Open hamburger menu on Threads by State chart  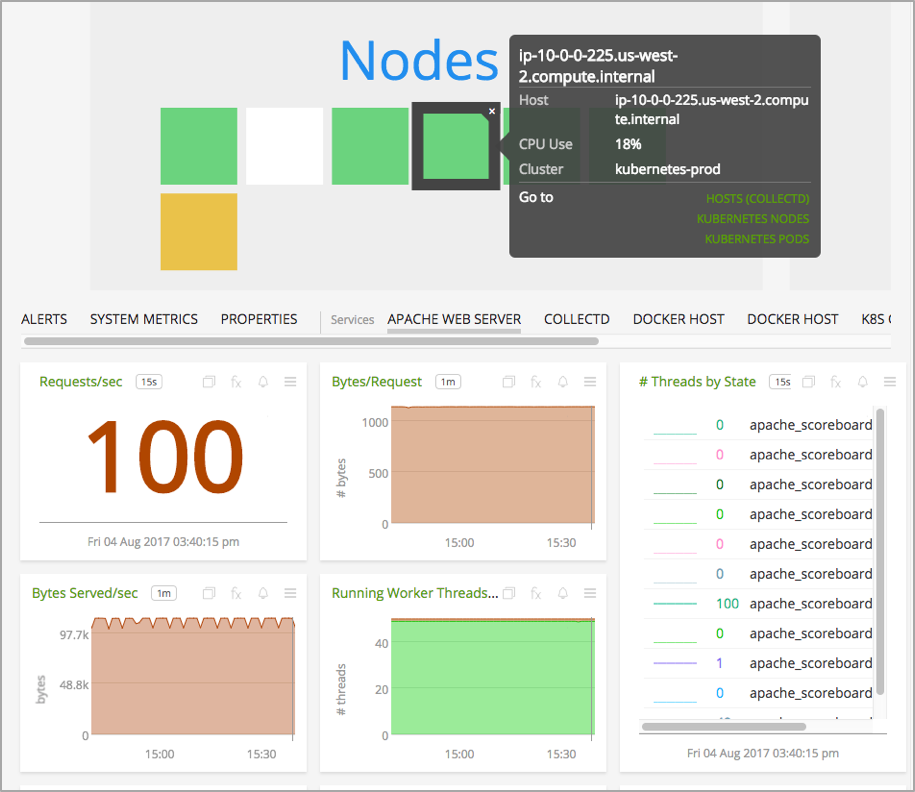pyautogui.click(x=890, y=382)
